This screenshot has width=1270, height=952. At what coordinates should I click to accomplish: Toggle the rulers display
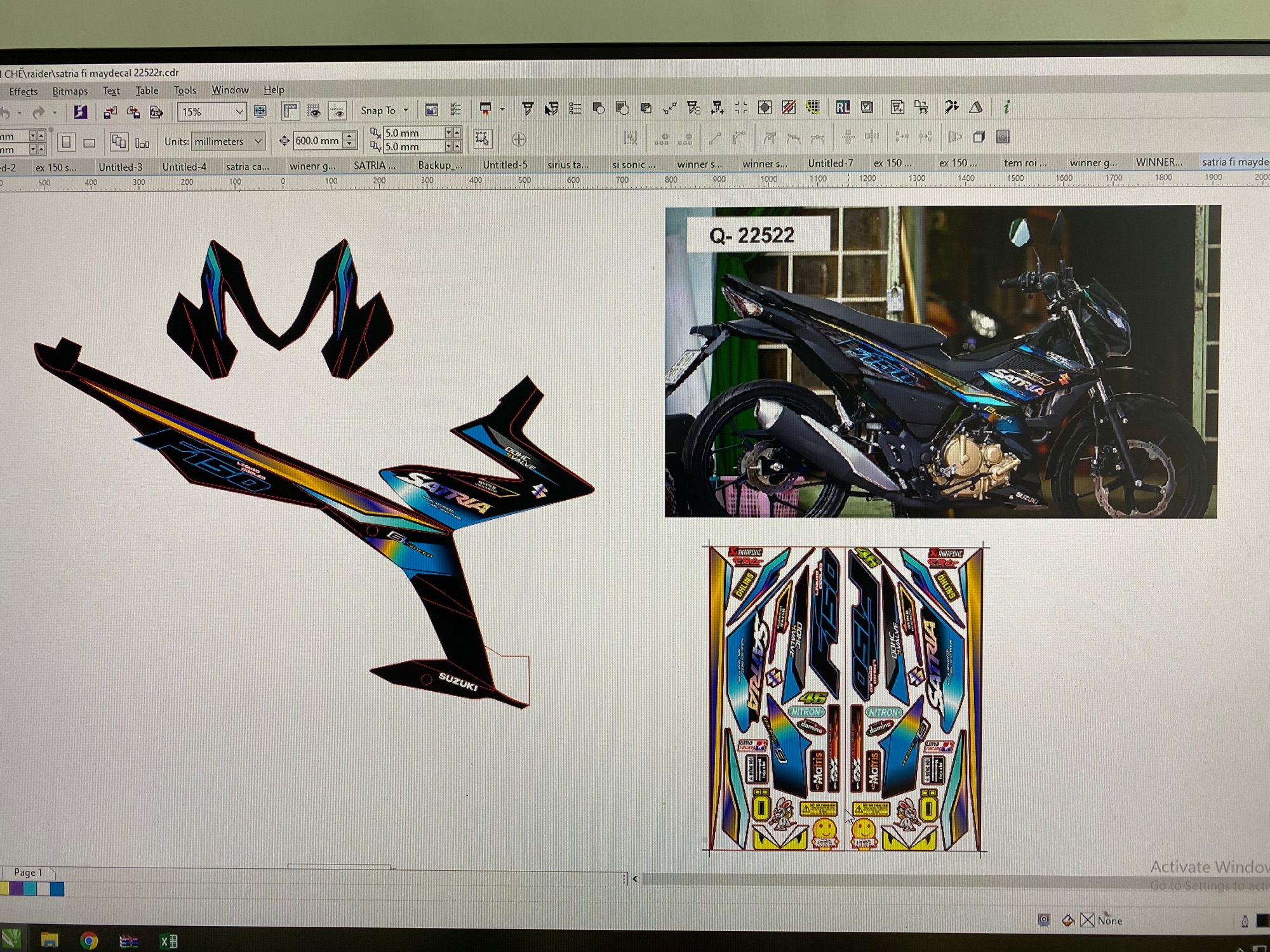click(x=290, y=112)
